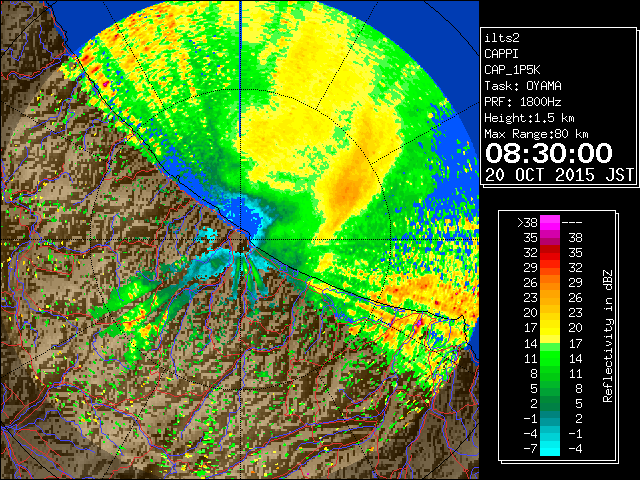Screen dimensions: 640x480
Task: Click the 08:30:00 timestamp text
Action: [549, 153]
